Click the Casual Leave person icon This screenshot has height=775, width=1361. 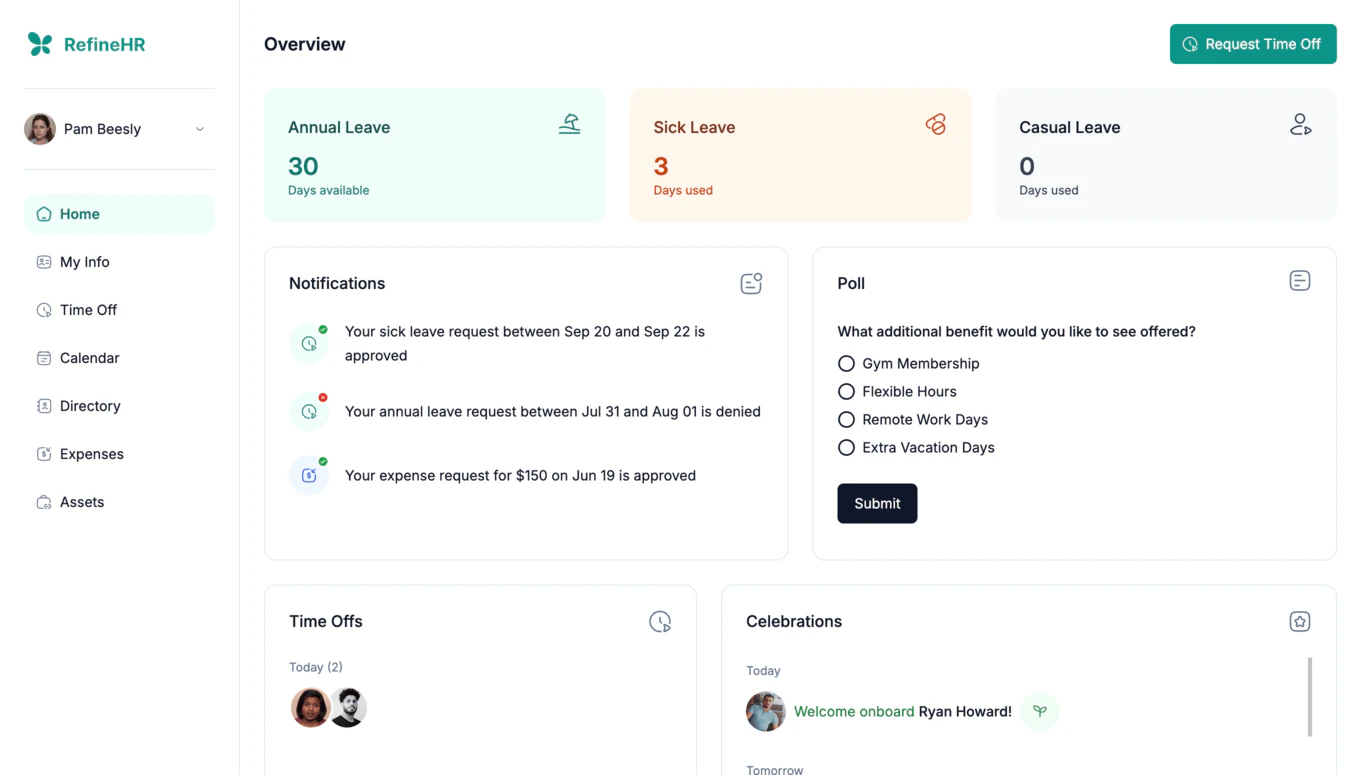pos(1300,125)
